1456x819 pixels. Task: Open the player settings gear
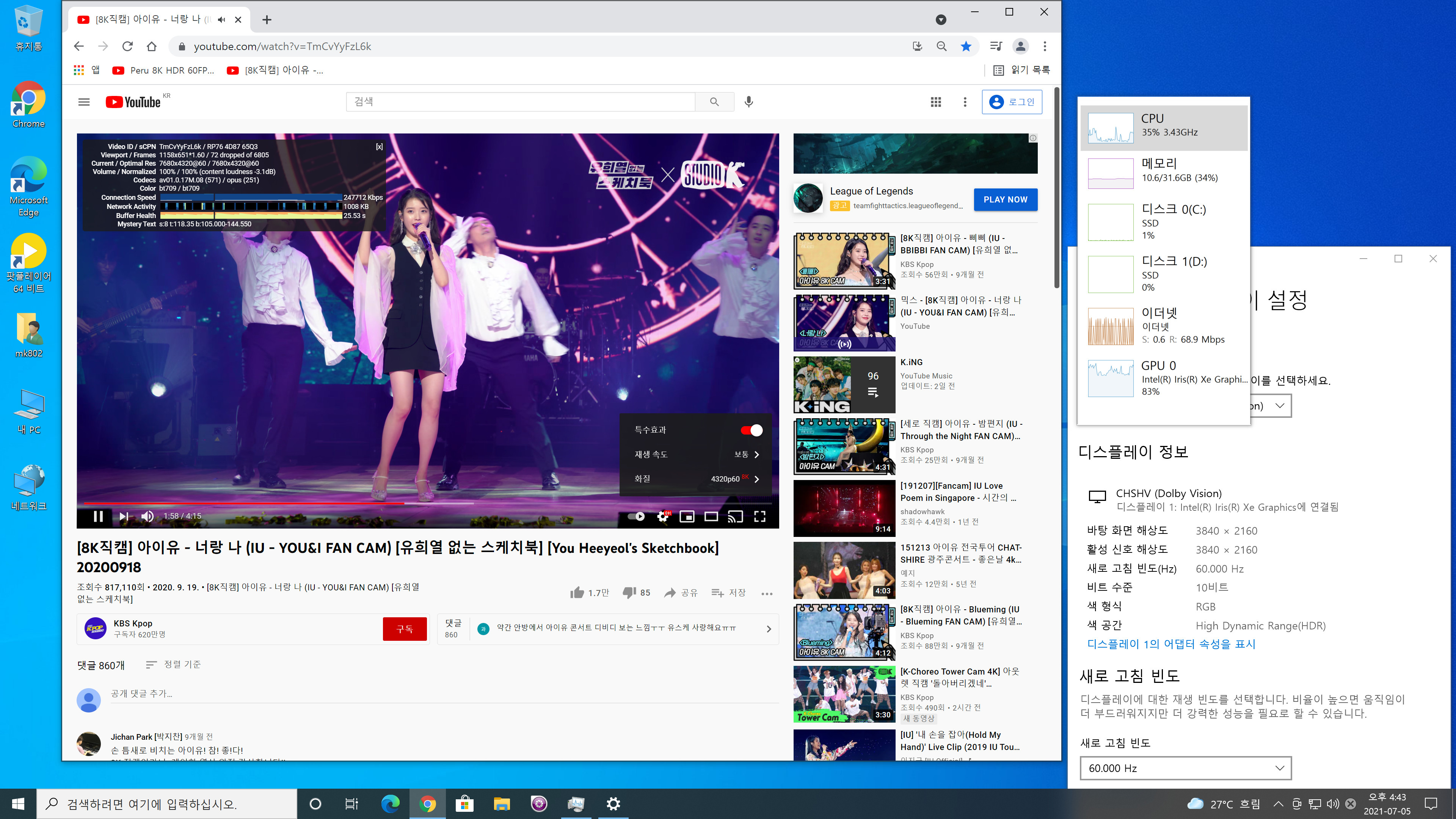point(662,516)
